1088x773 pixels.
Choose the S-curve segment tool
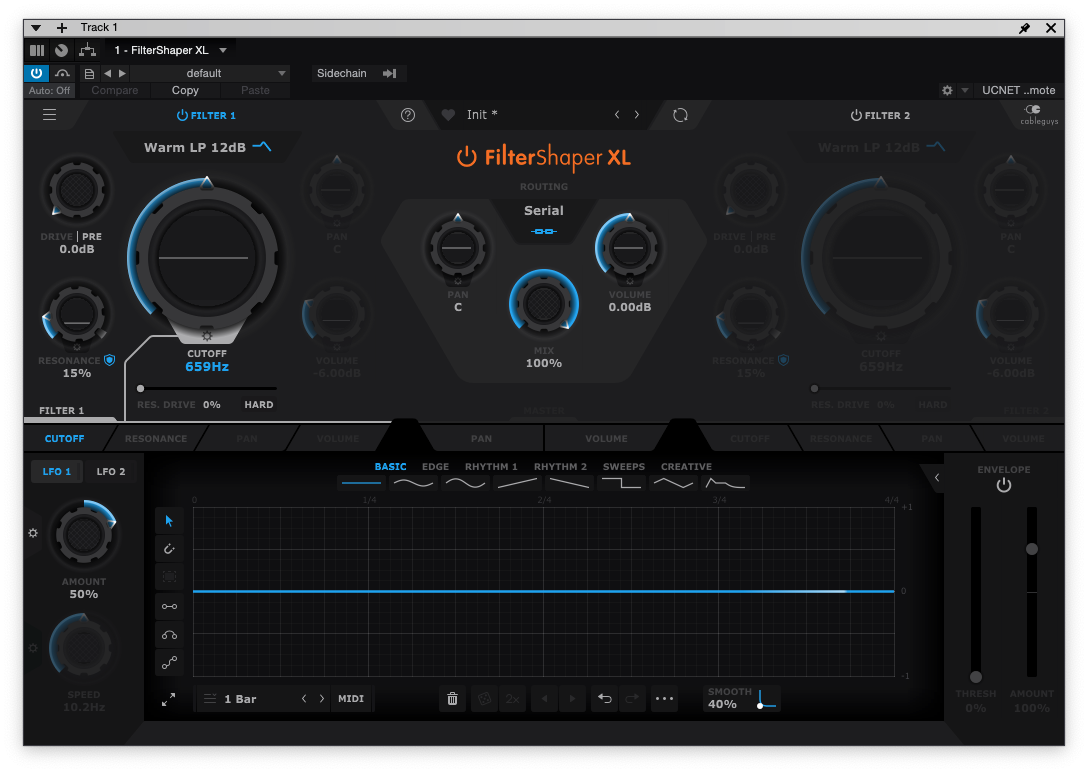[169, 663]
